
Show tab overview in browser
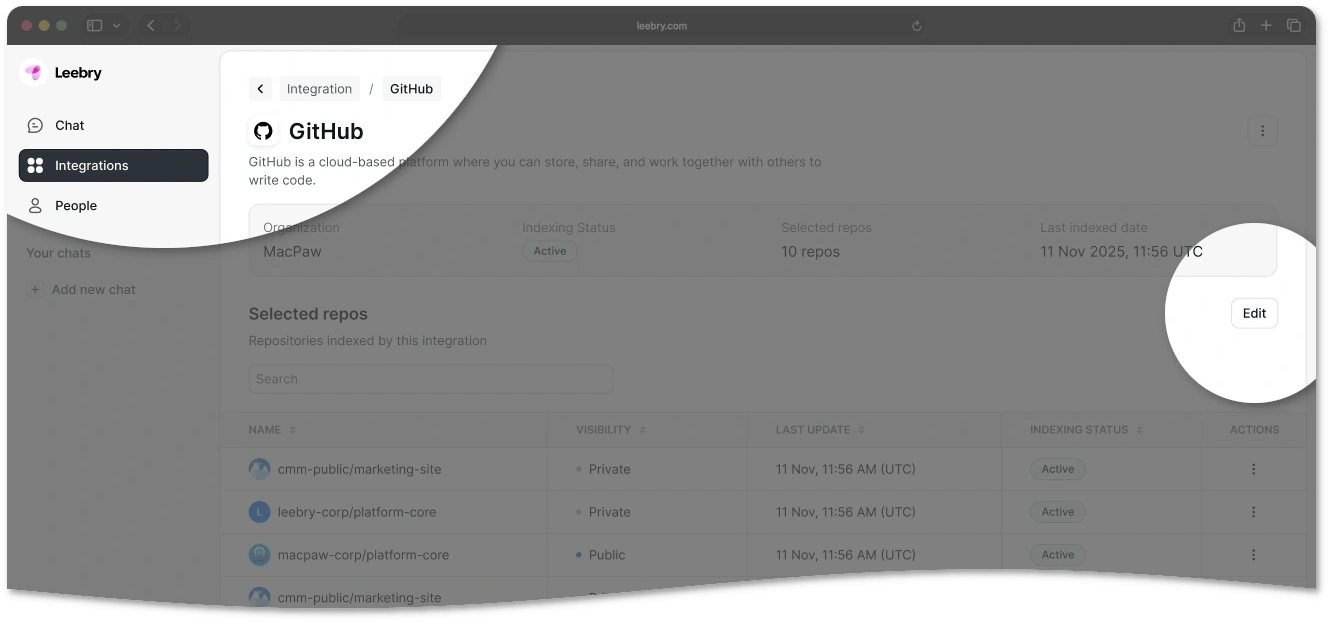pyautogui.click(x=1294, y=25)
